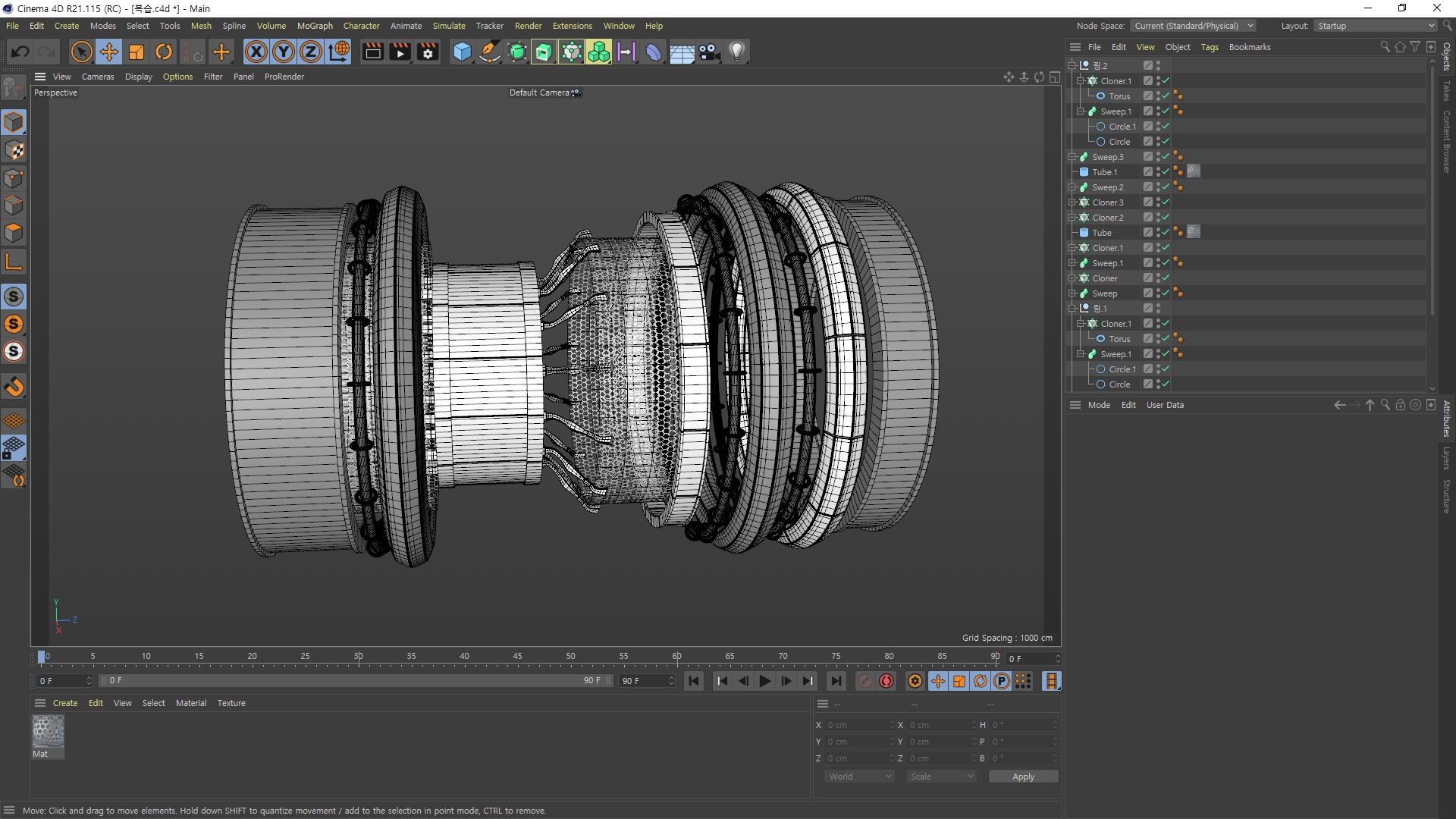The width and height of the screenshot is (1456, 819).
Task: Open Edit Render Settings icon
Action: click(428, 52)
